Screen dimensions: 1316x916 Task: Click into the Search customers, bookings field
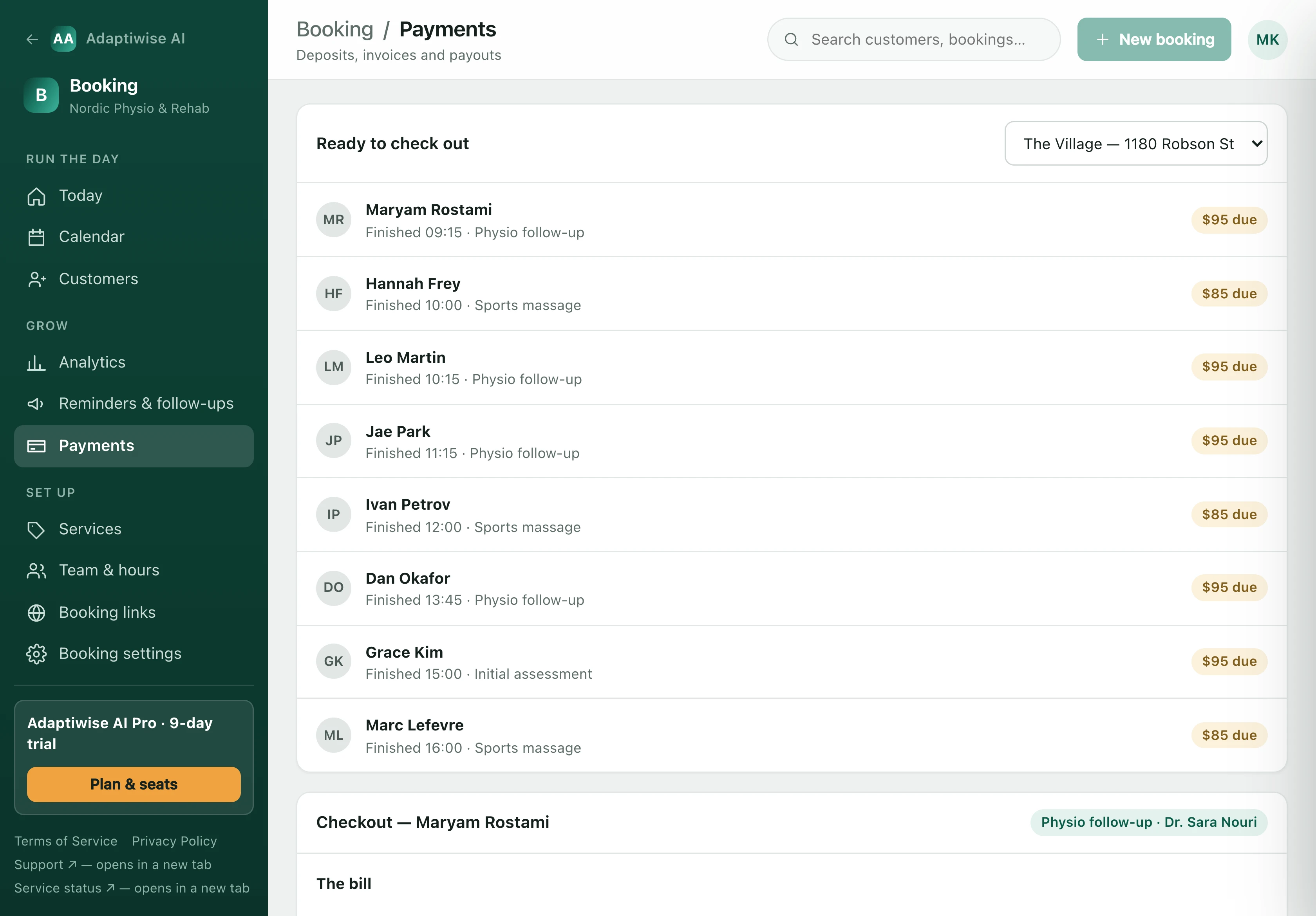click(x=914, y=40)
